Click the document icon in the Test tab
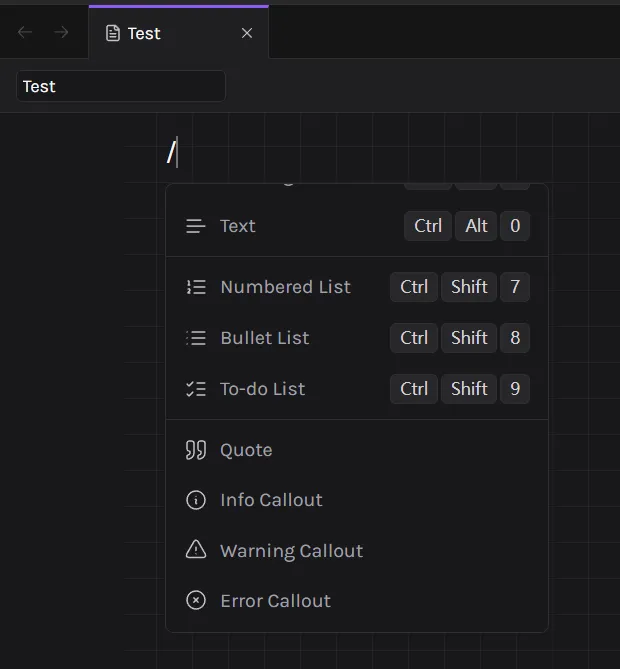This screenshot has height=669, width=620. click(113, 33)
